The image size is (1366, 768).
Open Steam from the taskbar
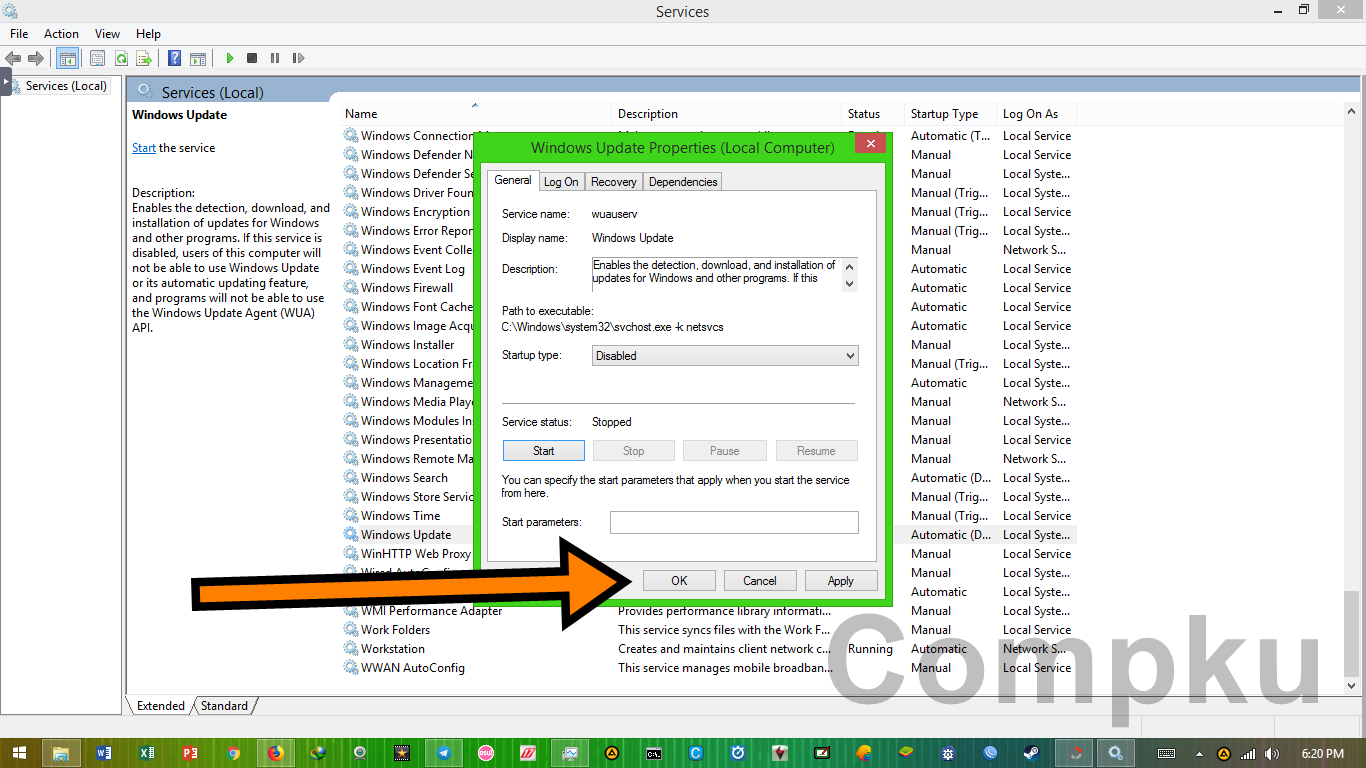(1030, 753)
